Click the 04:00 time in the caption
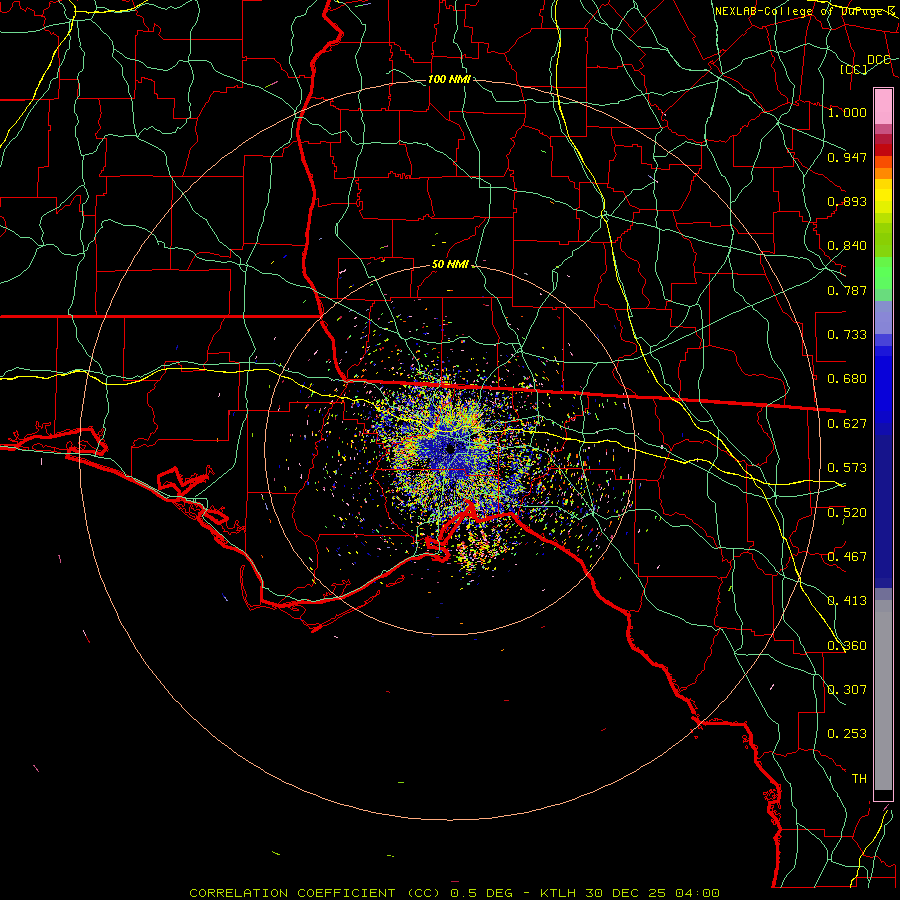 coord(697,893)
